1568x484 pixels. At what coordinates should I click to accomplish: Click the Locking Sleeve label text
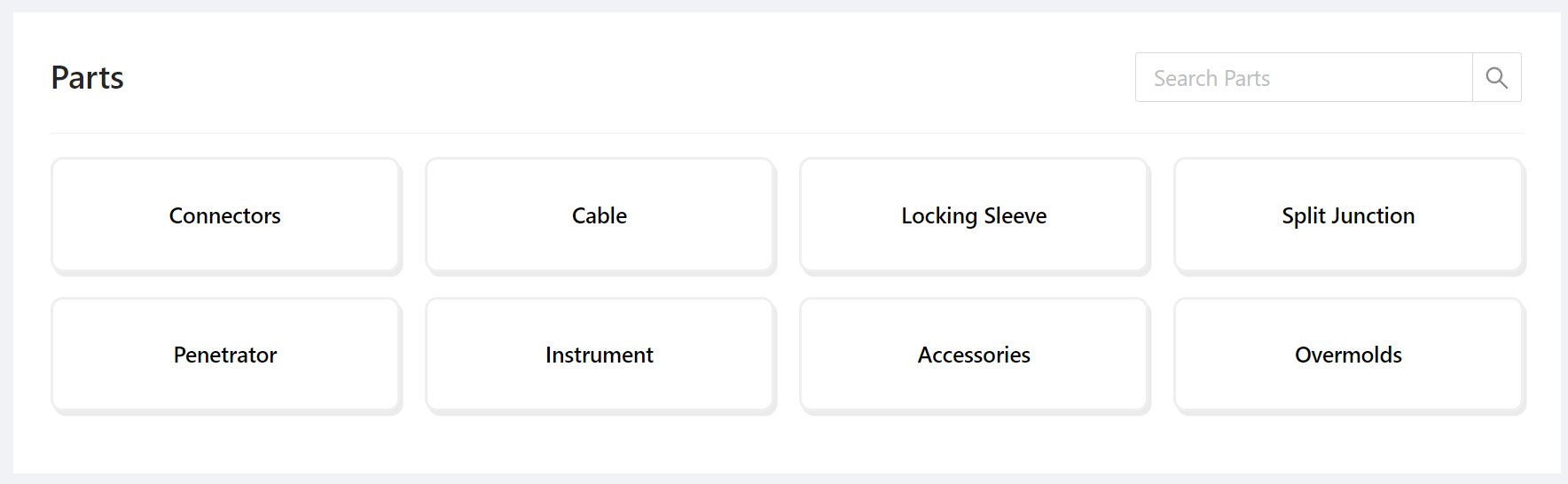click(x=974, y=216)
